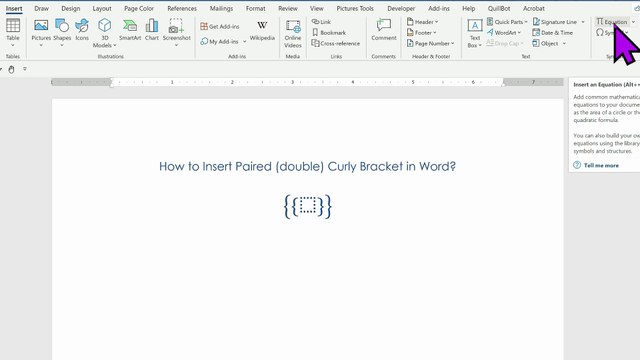Switch to the Design tab
640x360 pixels.
click(x=71, y=8)
